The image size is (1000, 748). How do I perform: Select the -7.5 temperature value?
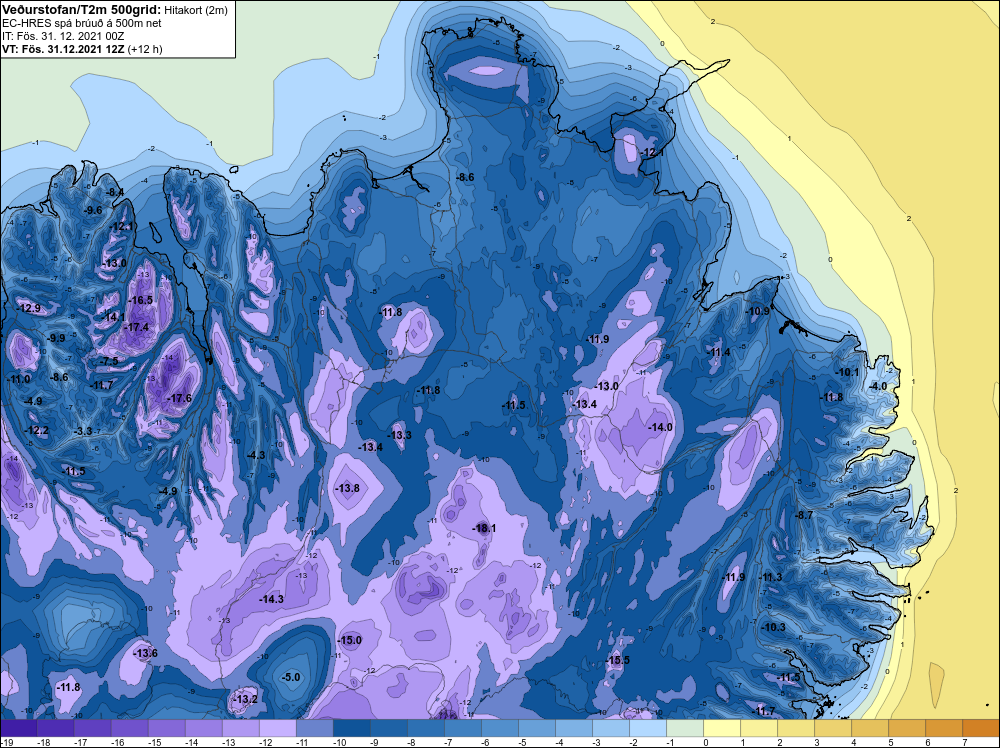[110, 362]
